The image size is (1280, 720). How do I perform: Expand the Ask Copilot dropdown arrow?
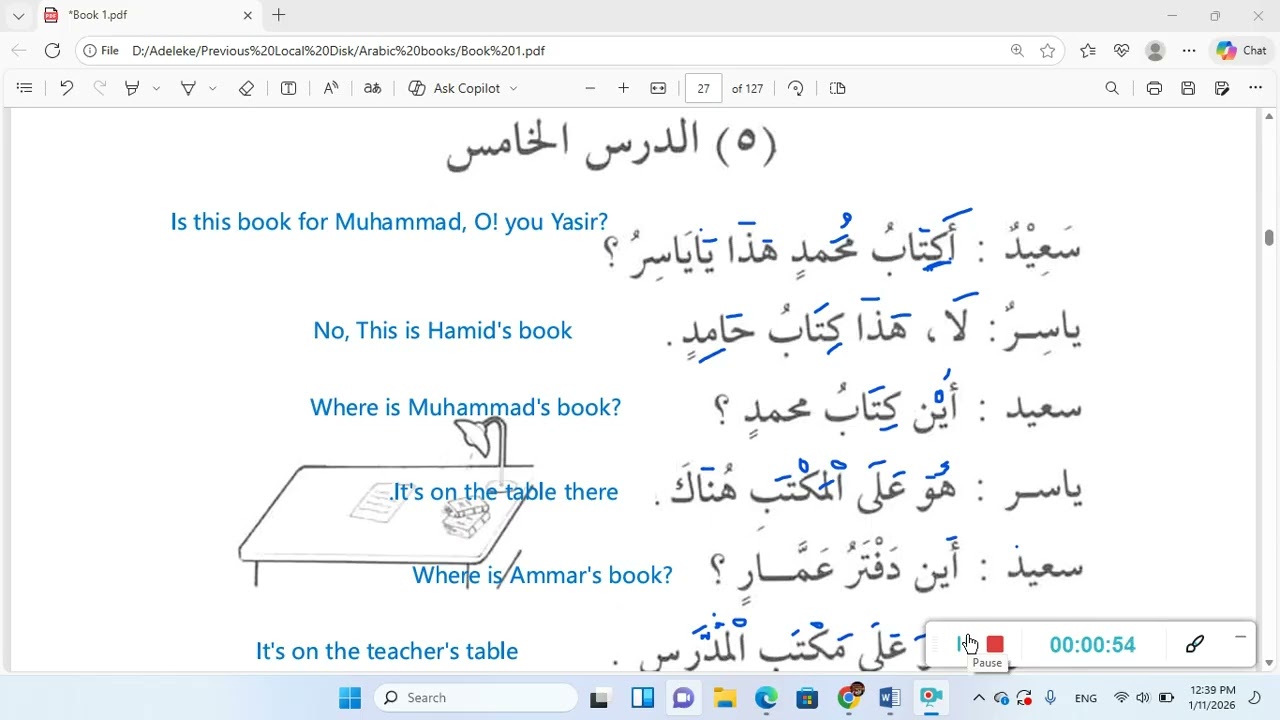514,88
